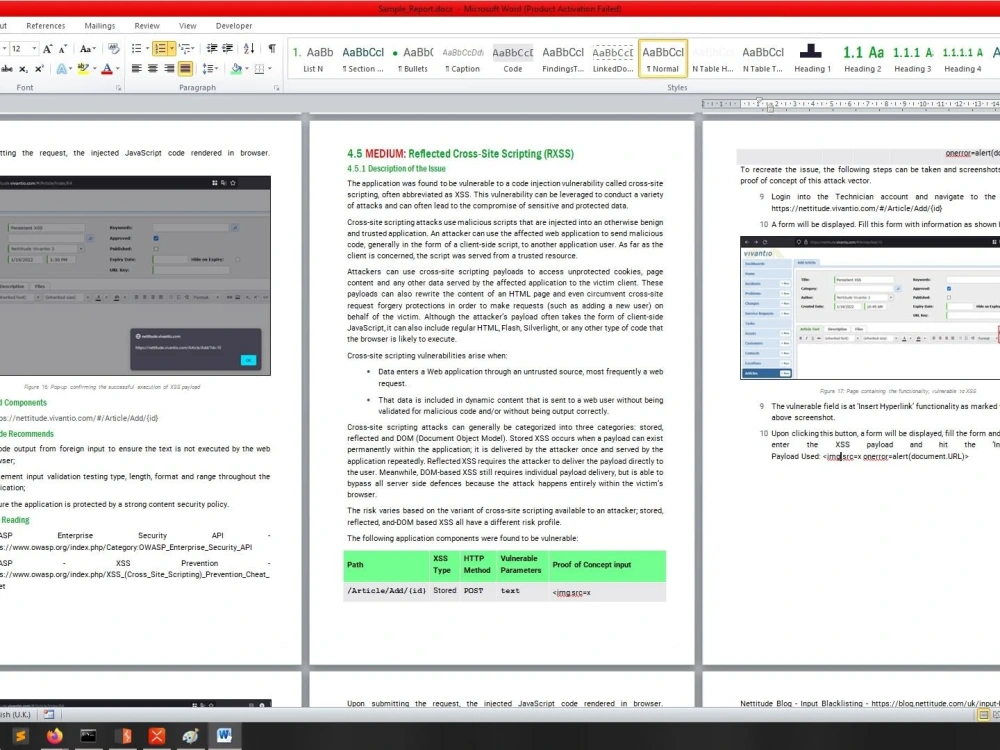Apply the Heading 4 style
The width and height of the screenshot is (1000, 750).
pyautogui.click(x=962, y=59)
